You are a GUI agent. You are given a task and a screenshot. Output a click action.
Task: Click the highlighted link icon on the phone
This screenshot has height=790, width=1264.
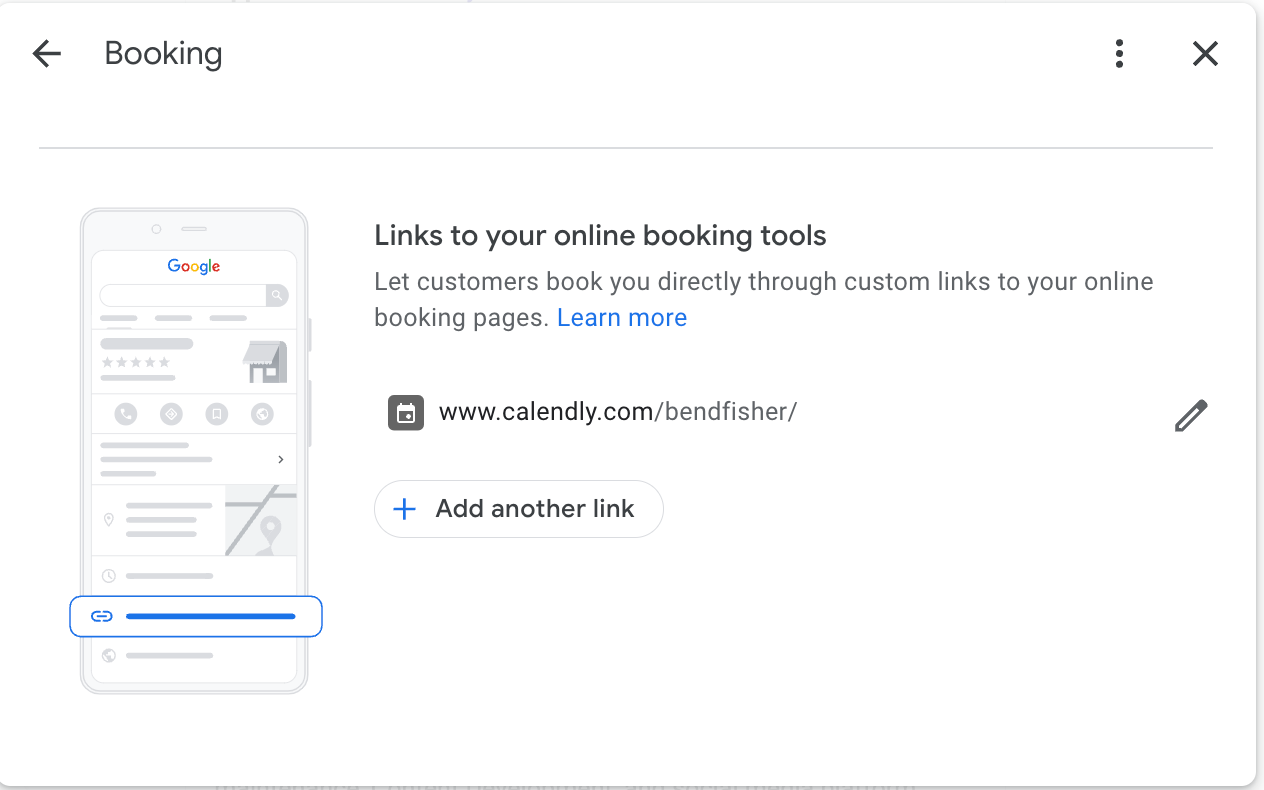101,616
